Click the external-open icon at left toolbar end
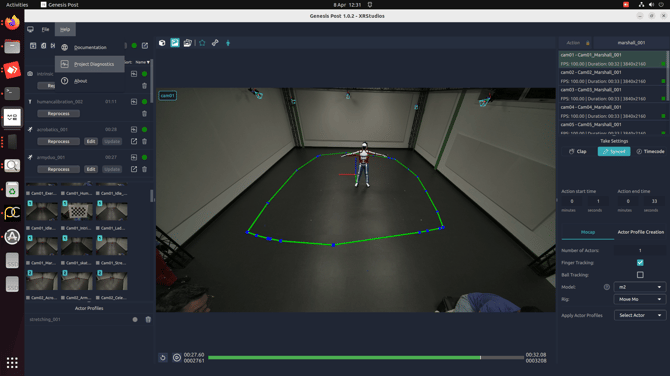Screen dimensions: 670x376 click(x=145, y=45)
